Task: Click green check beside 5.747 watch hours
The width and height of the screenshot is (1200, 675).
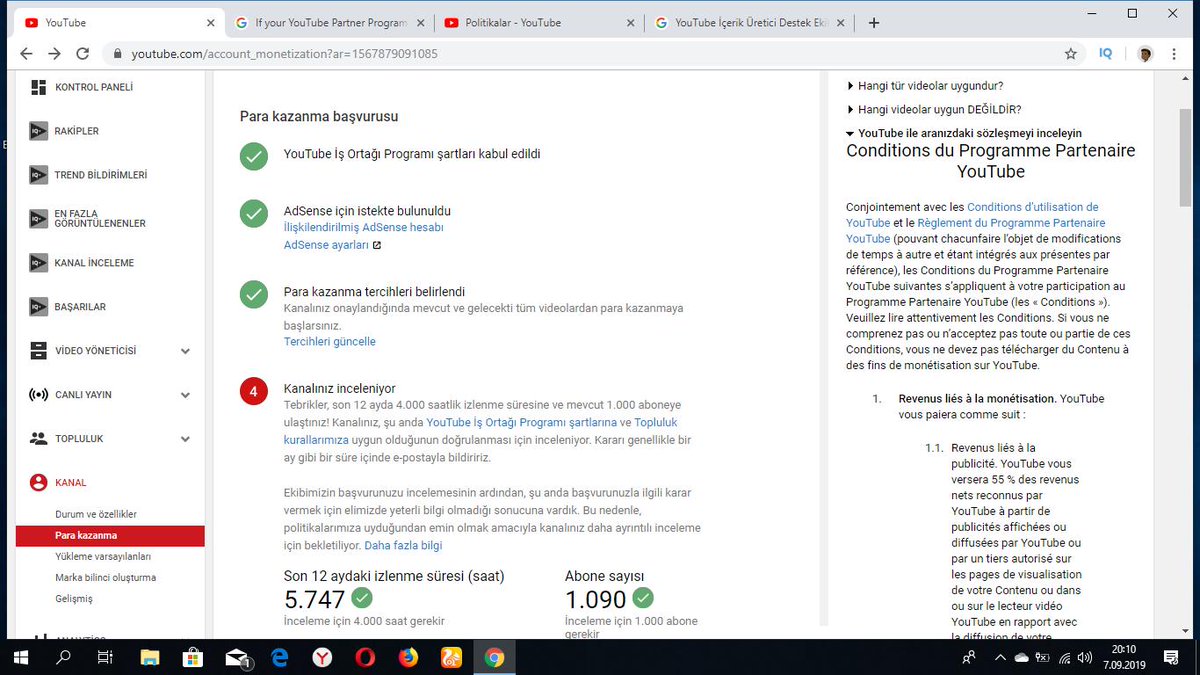Action: 362,598
